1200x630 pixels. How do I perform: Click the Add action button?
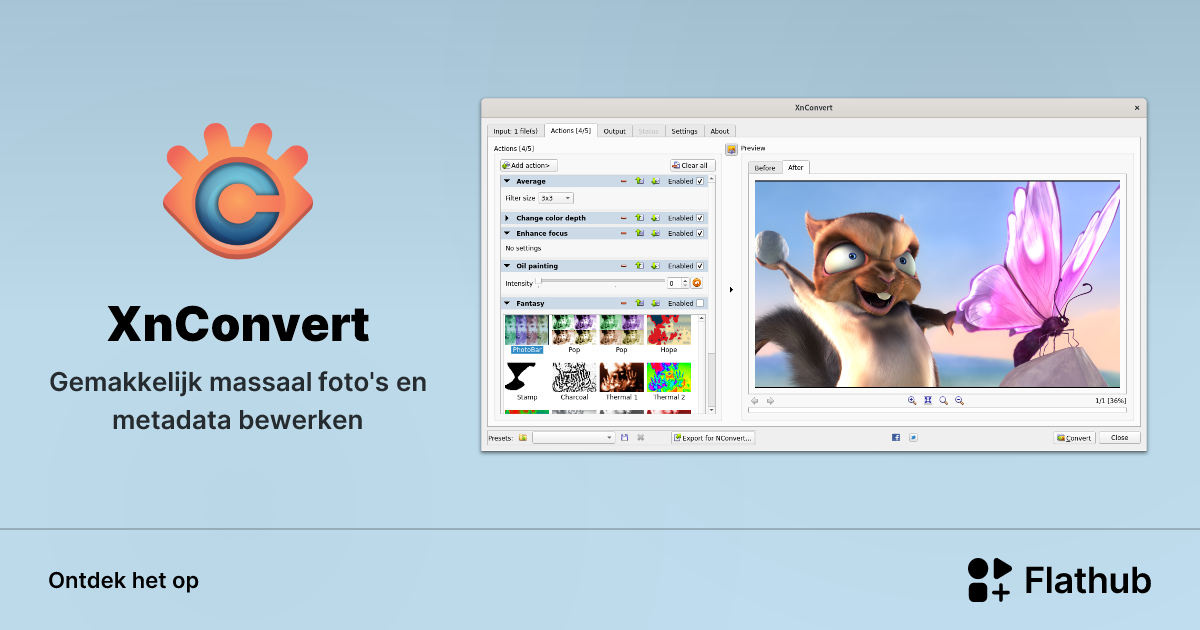[x=528, y=165]
